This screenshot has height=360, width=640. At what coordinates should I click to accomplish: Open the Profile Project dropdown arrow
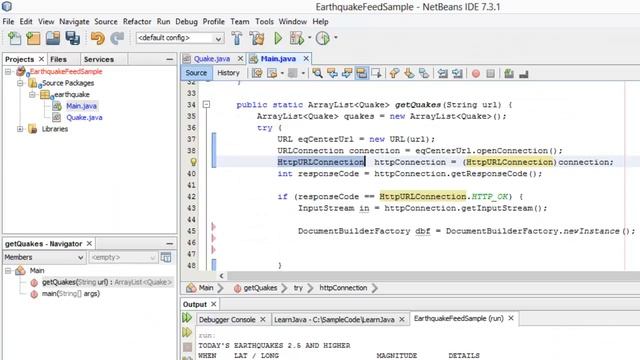pyautogui.click(x=336, y=38)
